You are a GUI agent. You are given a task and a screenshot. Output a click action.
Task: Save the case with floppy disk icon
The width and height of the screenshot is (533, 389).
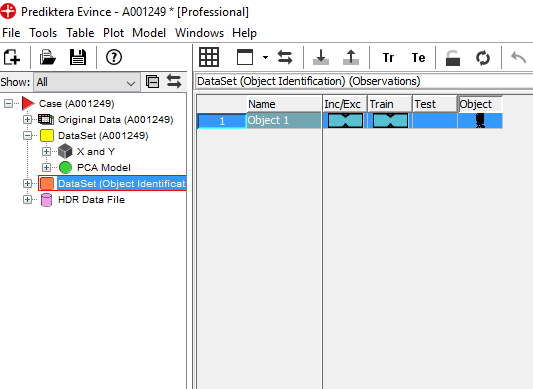(78, 57)
